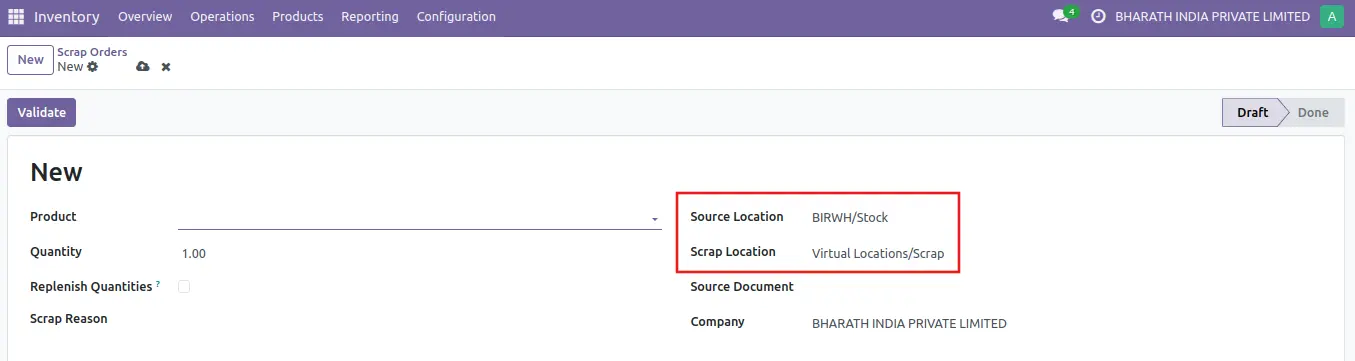Open the Operations menu
Viewport: 1355px width, 361px height.
point(222,17)
